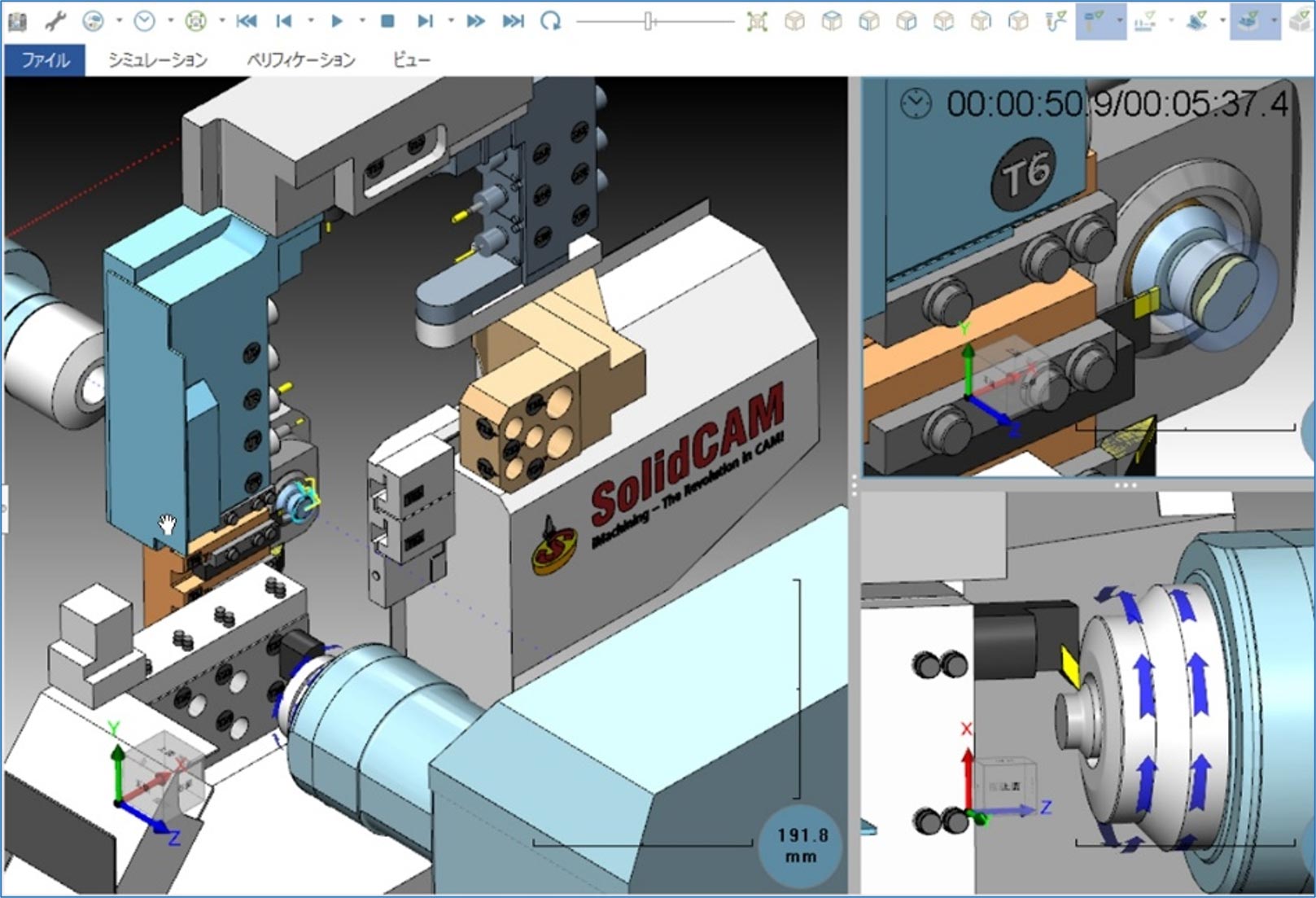Image resolution: width=1316 pixels, height=898 pixels.
Task: Click the sixth view cube icon
Action: (x=981, y=21)
